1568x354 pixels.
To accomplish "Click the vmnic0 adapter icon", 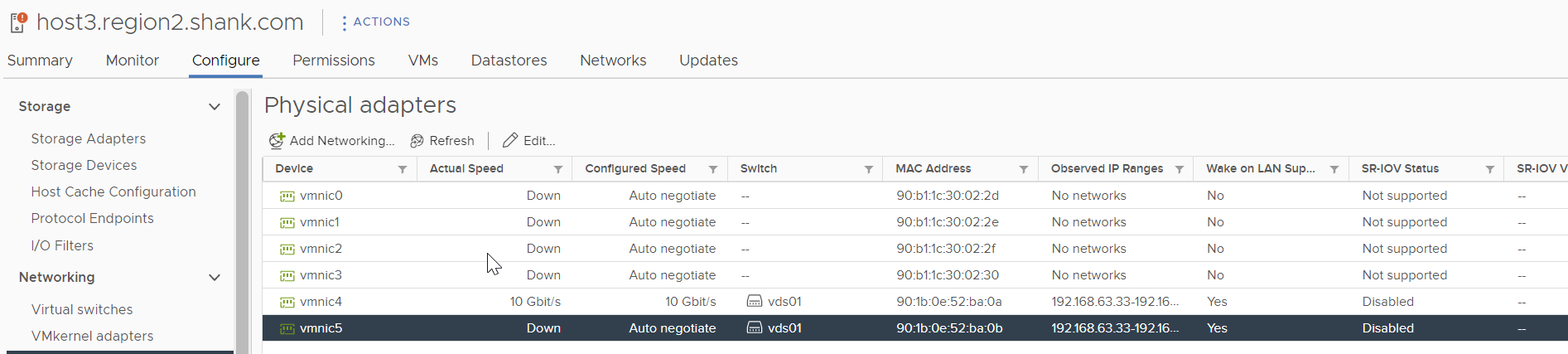I will tap(287, 196).
